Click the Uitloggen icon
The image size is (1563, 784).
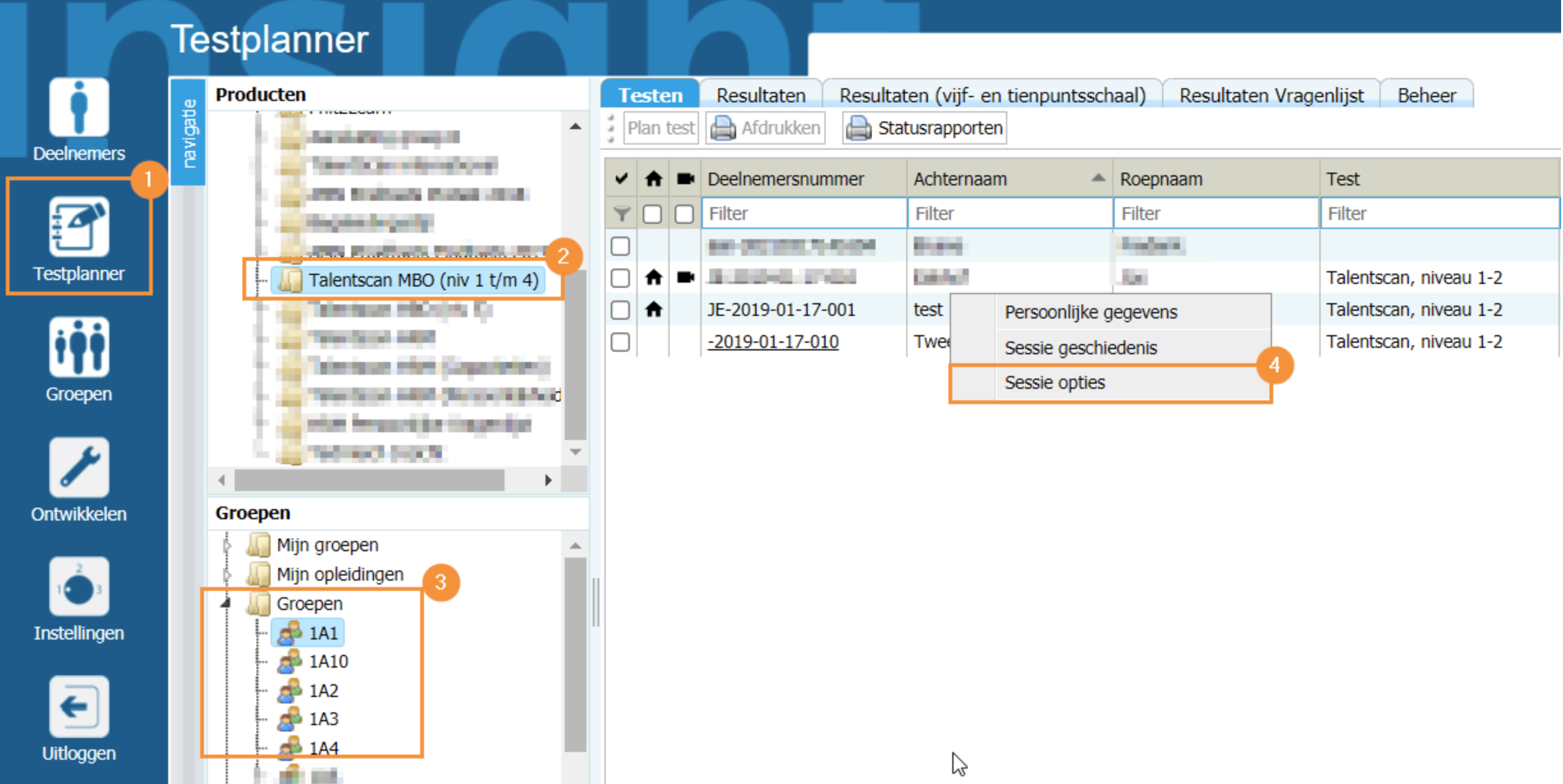79,707
